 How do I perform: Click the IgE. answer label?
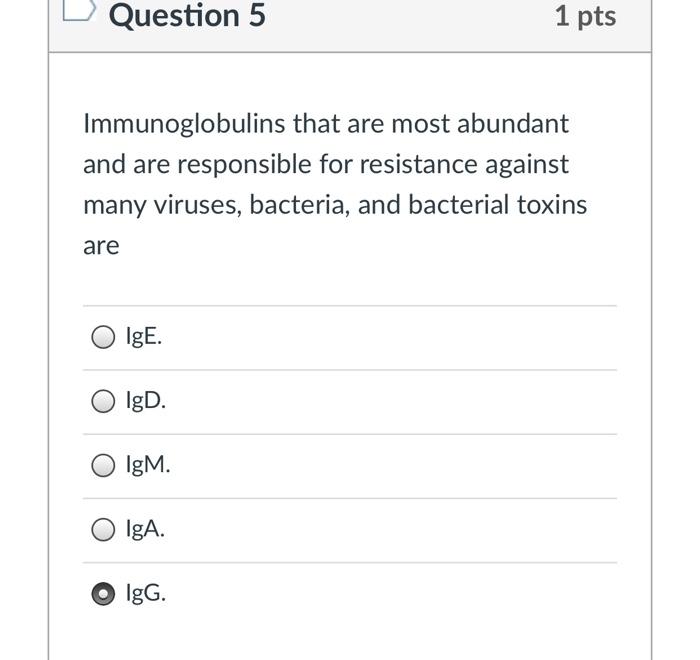point(144,337)
